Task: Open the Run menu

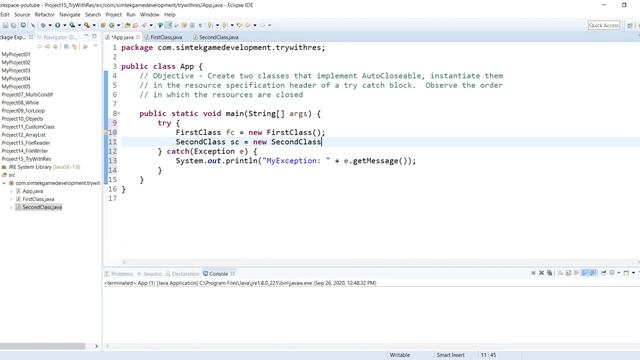Action: [x=131, y=15]
